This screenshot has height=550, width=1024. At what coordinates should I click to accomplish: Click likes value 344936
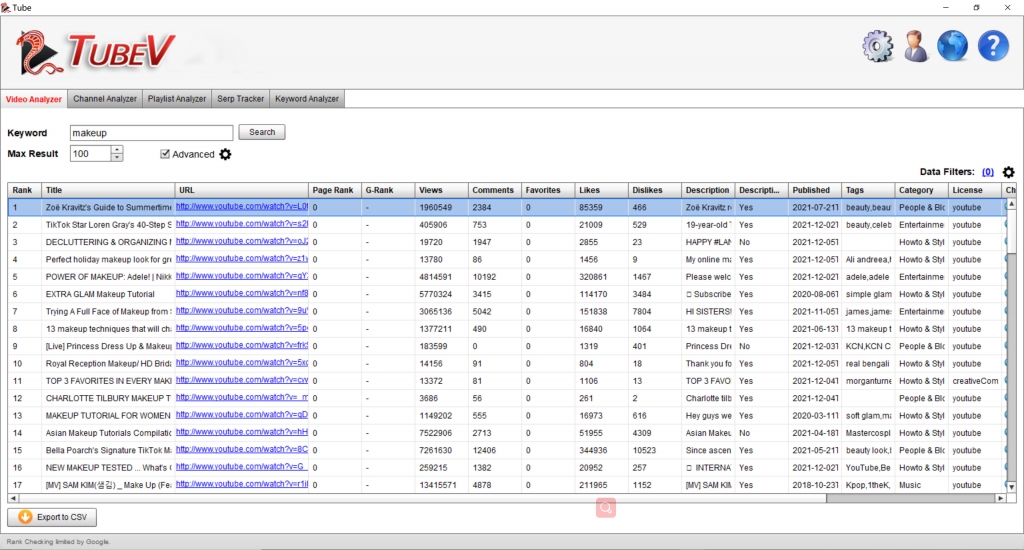(x=593, y=450)
